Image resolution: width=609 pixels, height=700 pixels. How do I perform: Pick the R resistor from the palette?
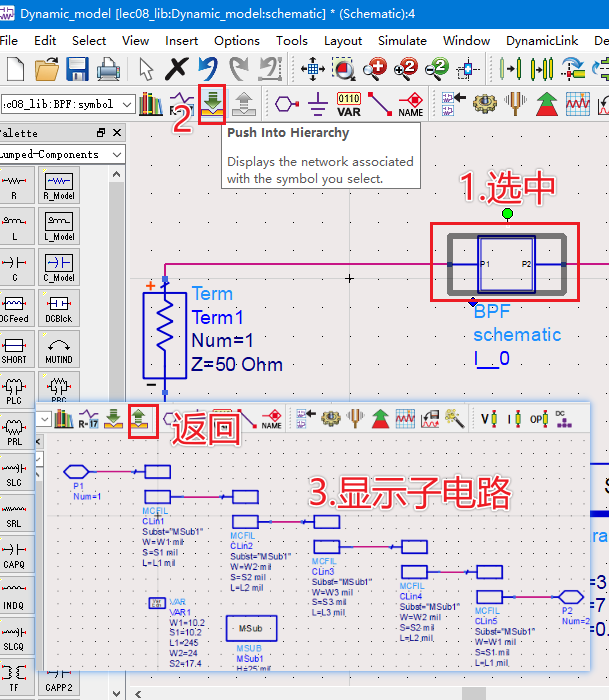point(15,187)
